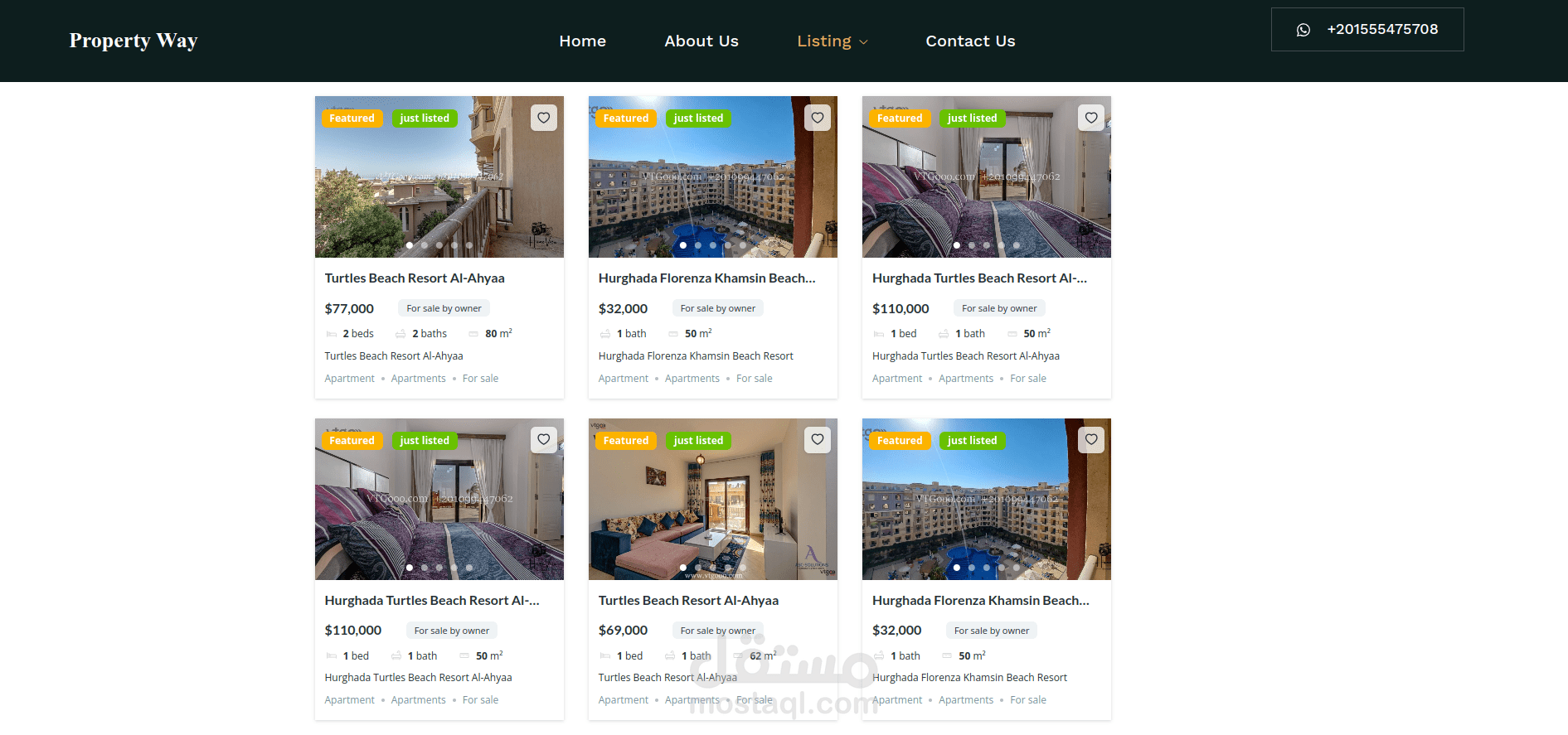Open top-row 'Hurghada Florenza Khamsin Beach...' listing title
This screenshot has width=1568, height=735.
[707, 278]
